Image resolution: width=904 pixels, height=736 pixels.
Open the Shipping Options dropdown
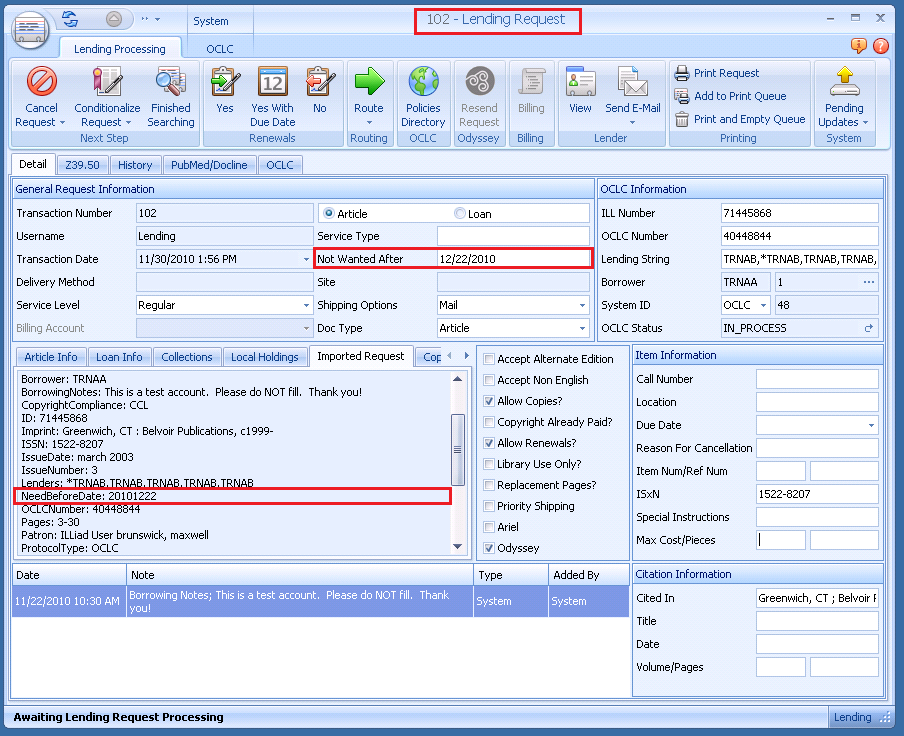pos(582,305)
